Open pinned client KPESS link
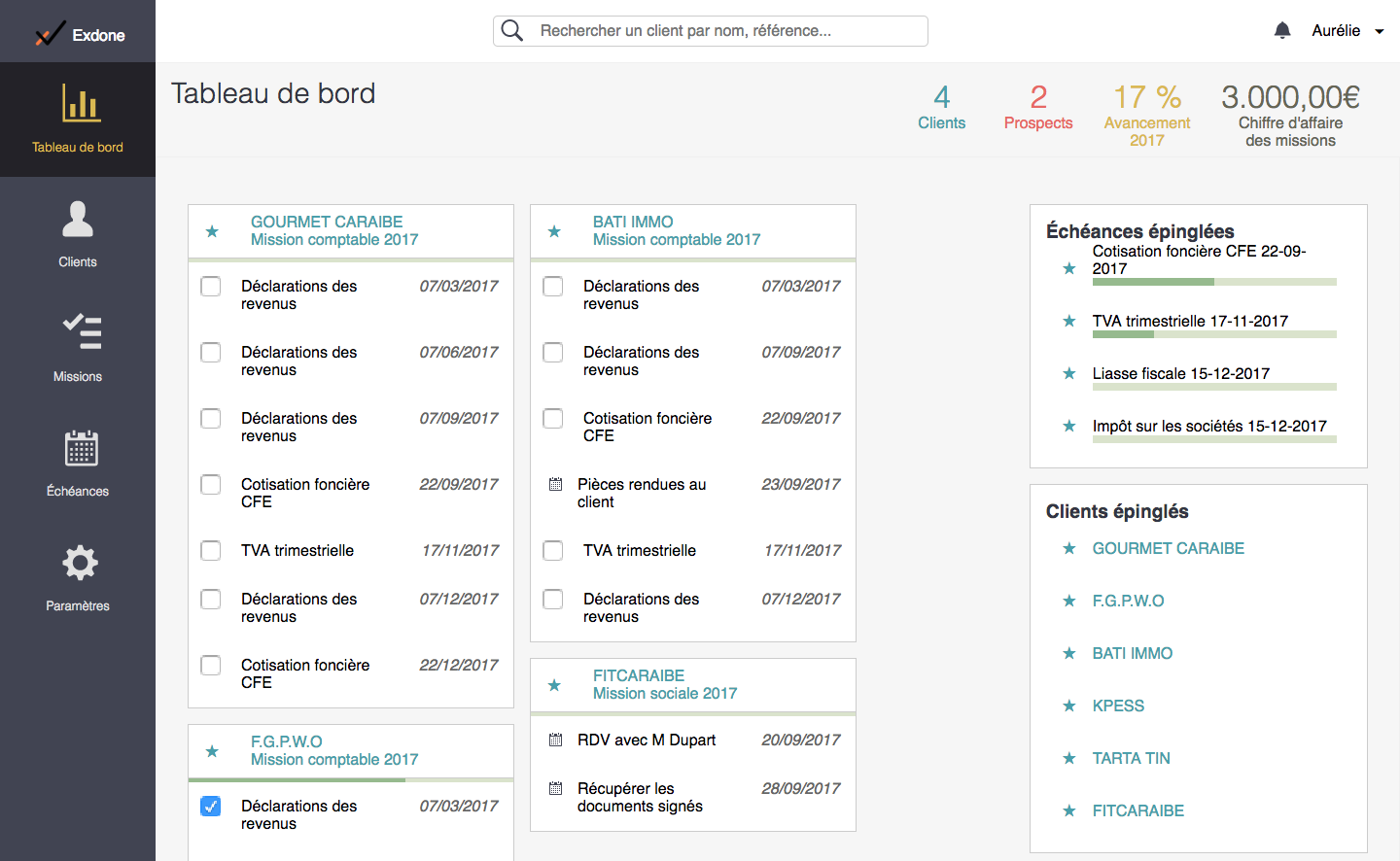This screenshot has height=861, width=1400. [x=1118, y=706]
